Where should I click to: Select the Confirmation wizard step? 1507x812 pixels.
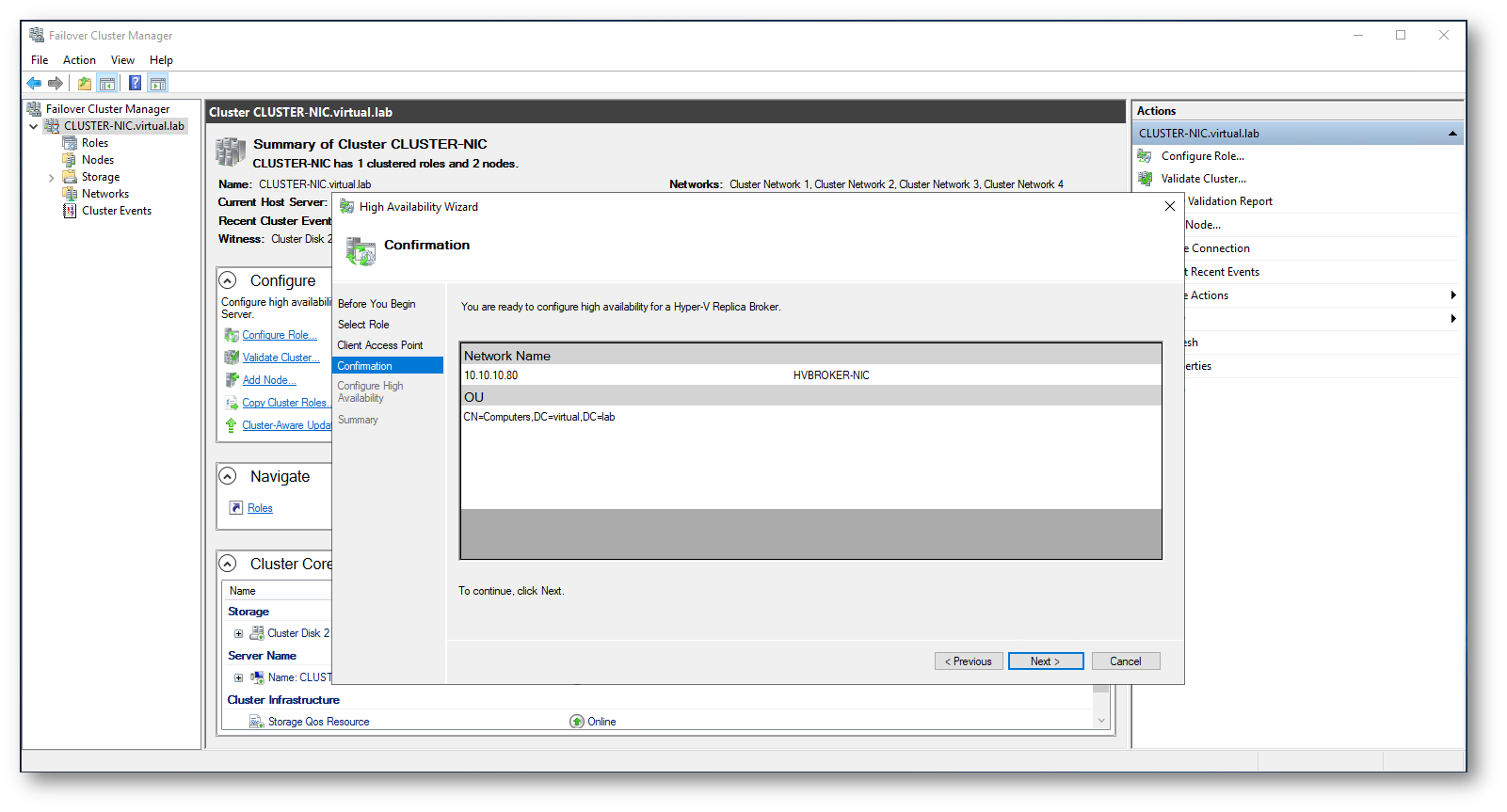point(388,366)
